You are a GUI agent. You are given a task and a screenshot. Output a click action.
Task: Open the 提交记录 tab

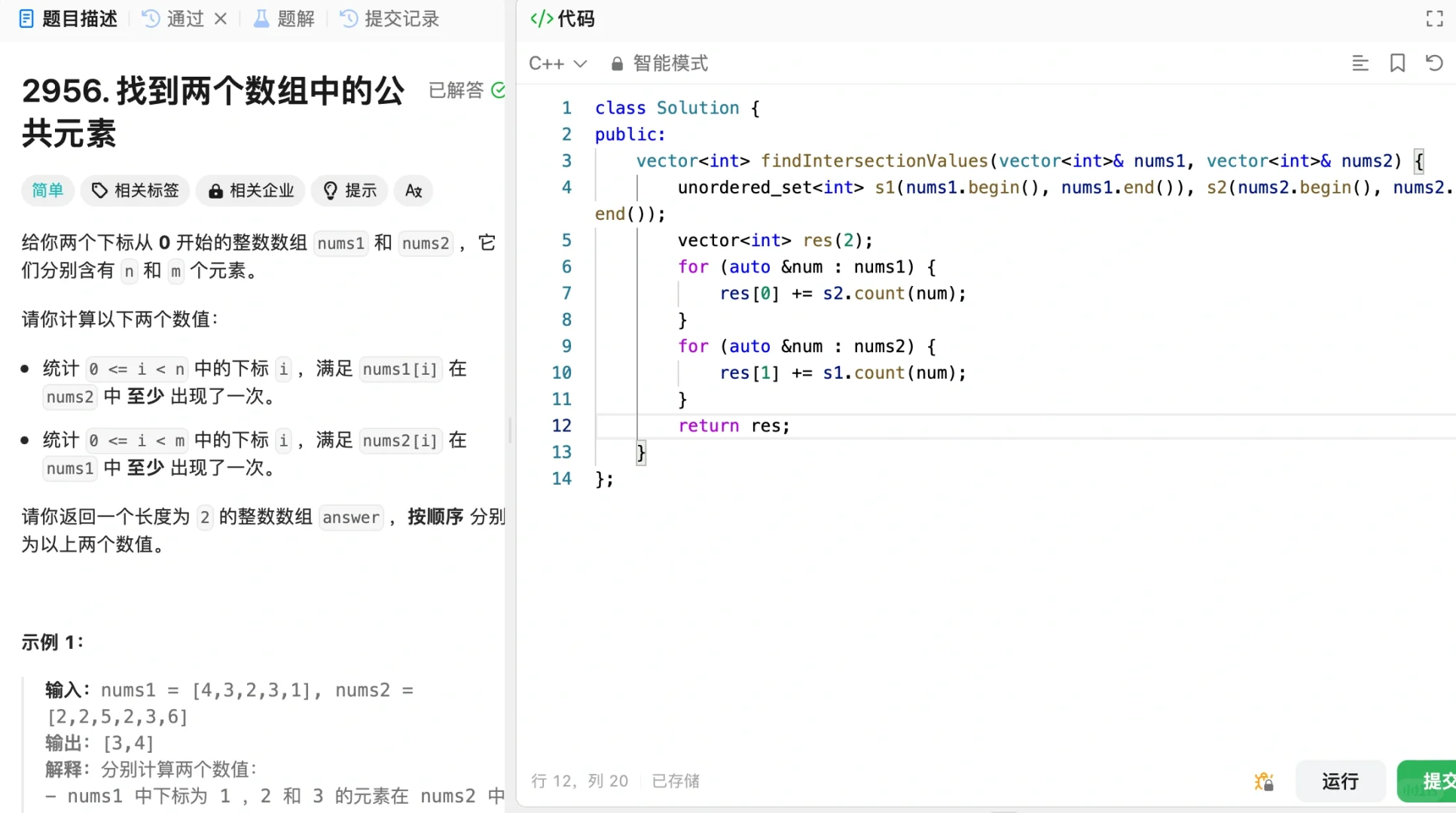[389, 19]
